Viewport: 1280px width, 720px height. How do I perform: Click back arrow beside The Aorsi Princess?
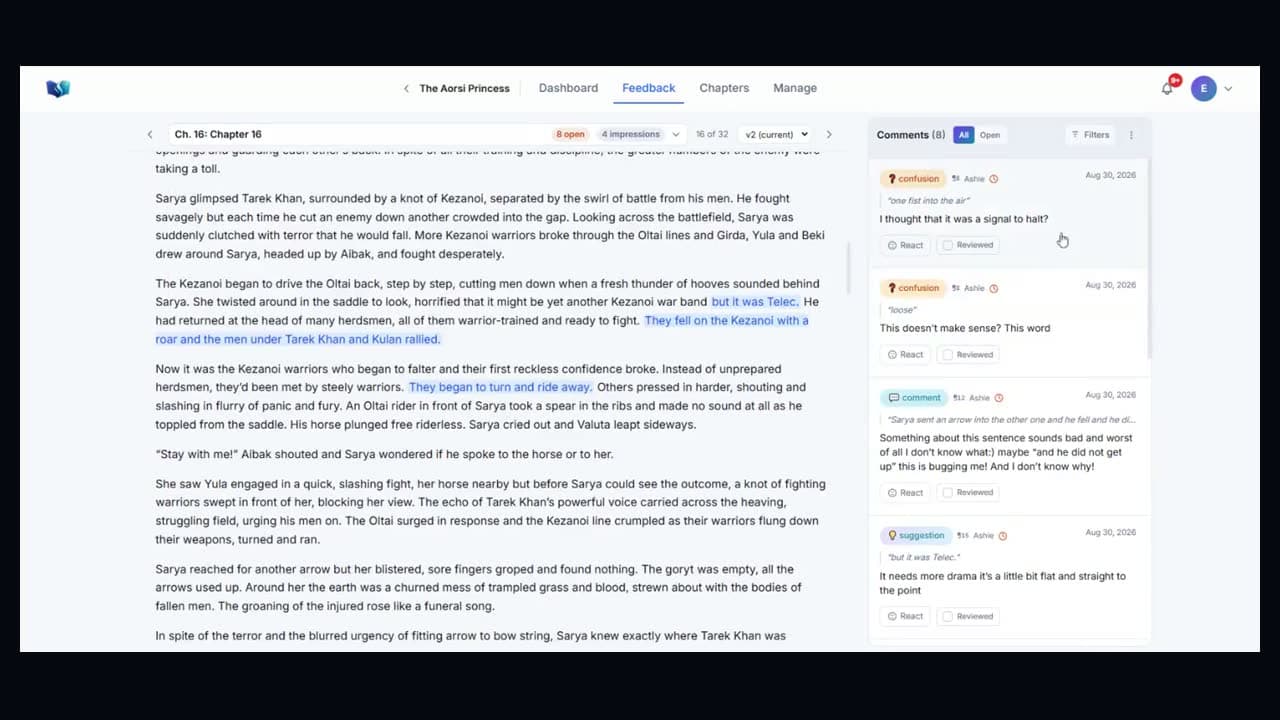point(406,89)
